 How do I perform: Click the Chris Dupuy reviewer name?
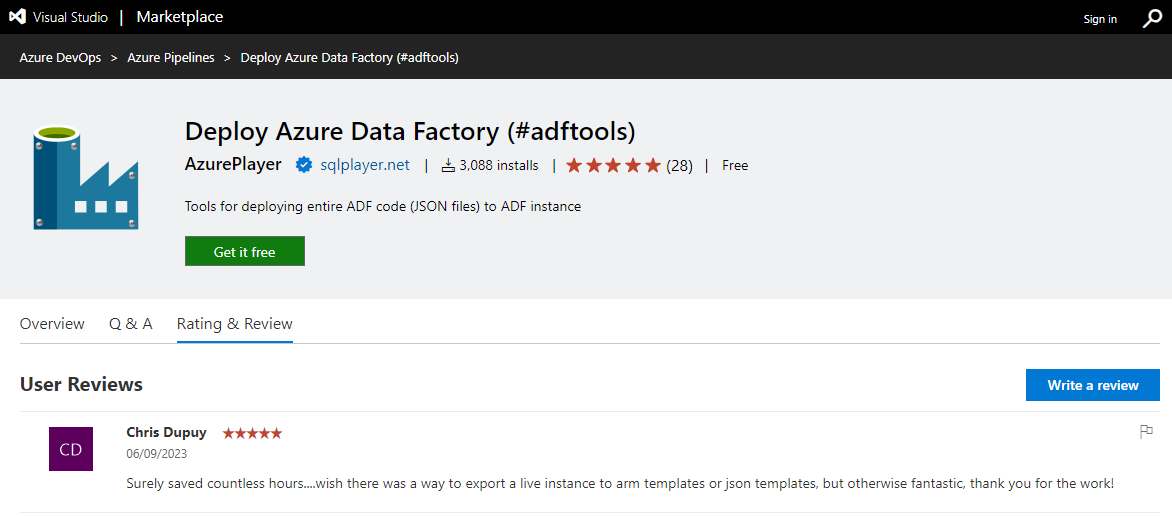(167, 432)
